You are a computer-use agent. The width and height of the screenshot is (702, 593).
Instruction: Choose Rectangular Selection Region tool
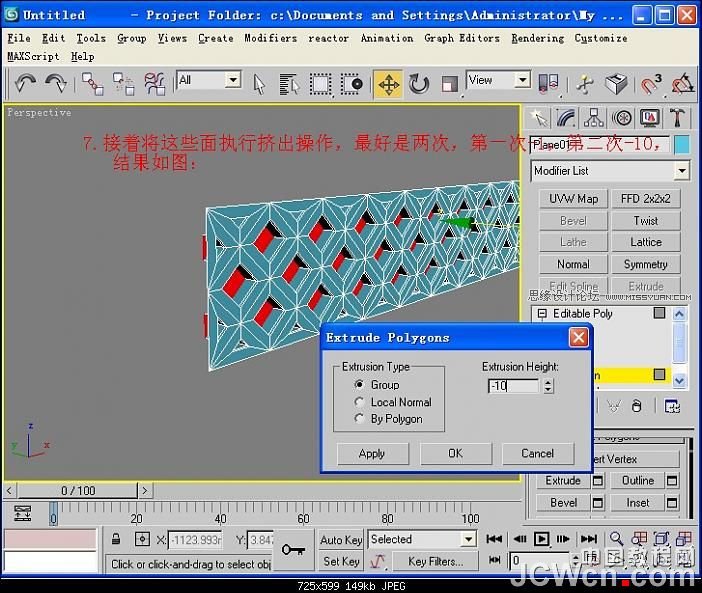321,84
